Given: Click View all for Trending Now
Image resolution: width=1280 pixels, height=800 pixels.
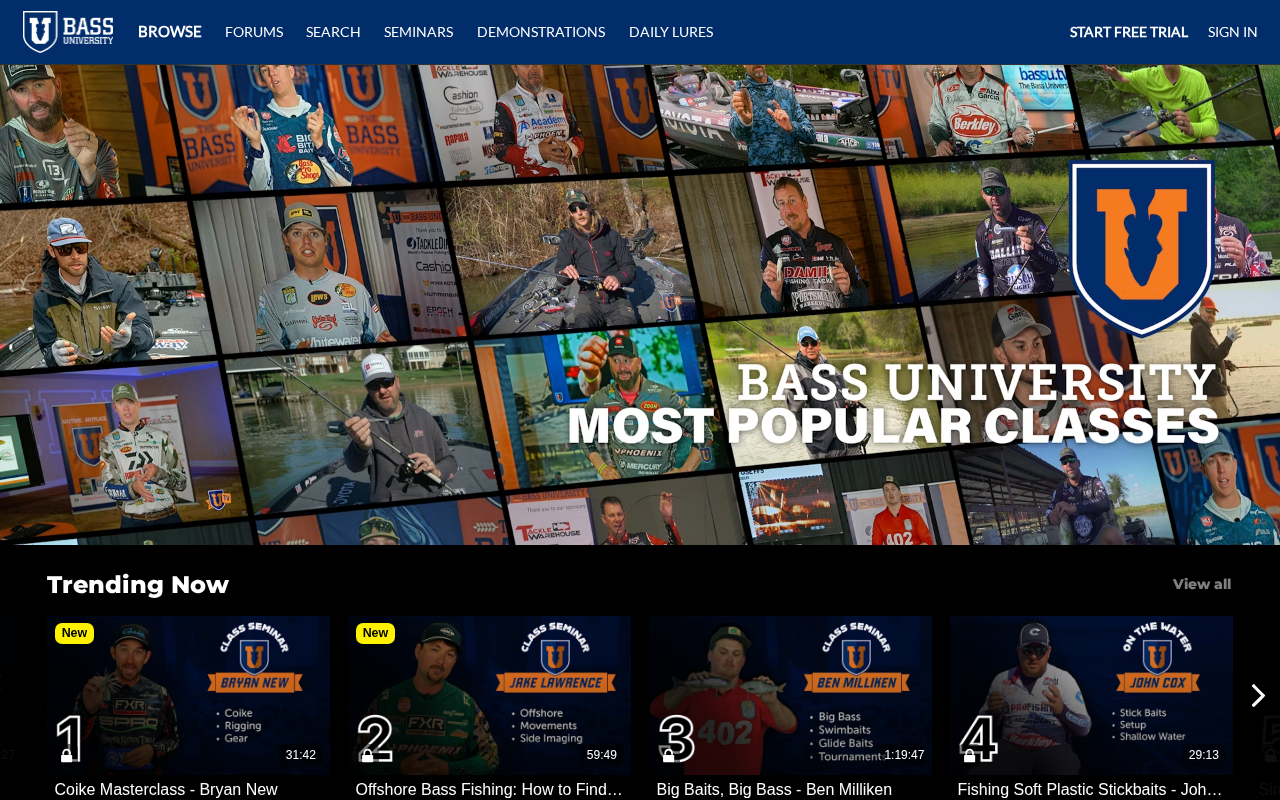Looking at the screenshot, I should point(1202,584).
